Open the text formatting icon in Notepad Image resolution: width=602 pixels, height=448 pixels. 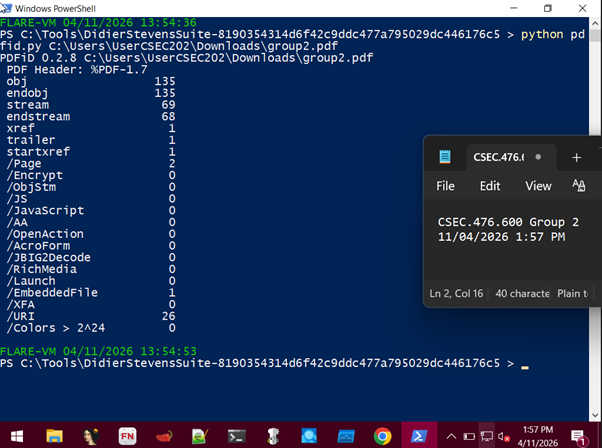pyautogui.click(x=579, y=185)
